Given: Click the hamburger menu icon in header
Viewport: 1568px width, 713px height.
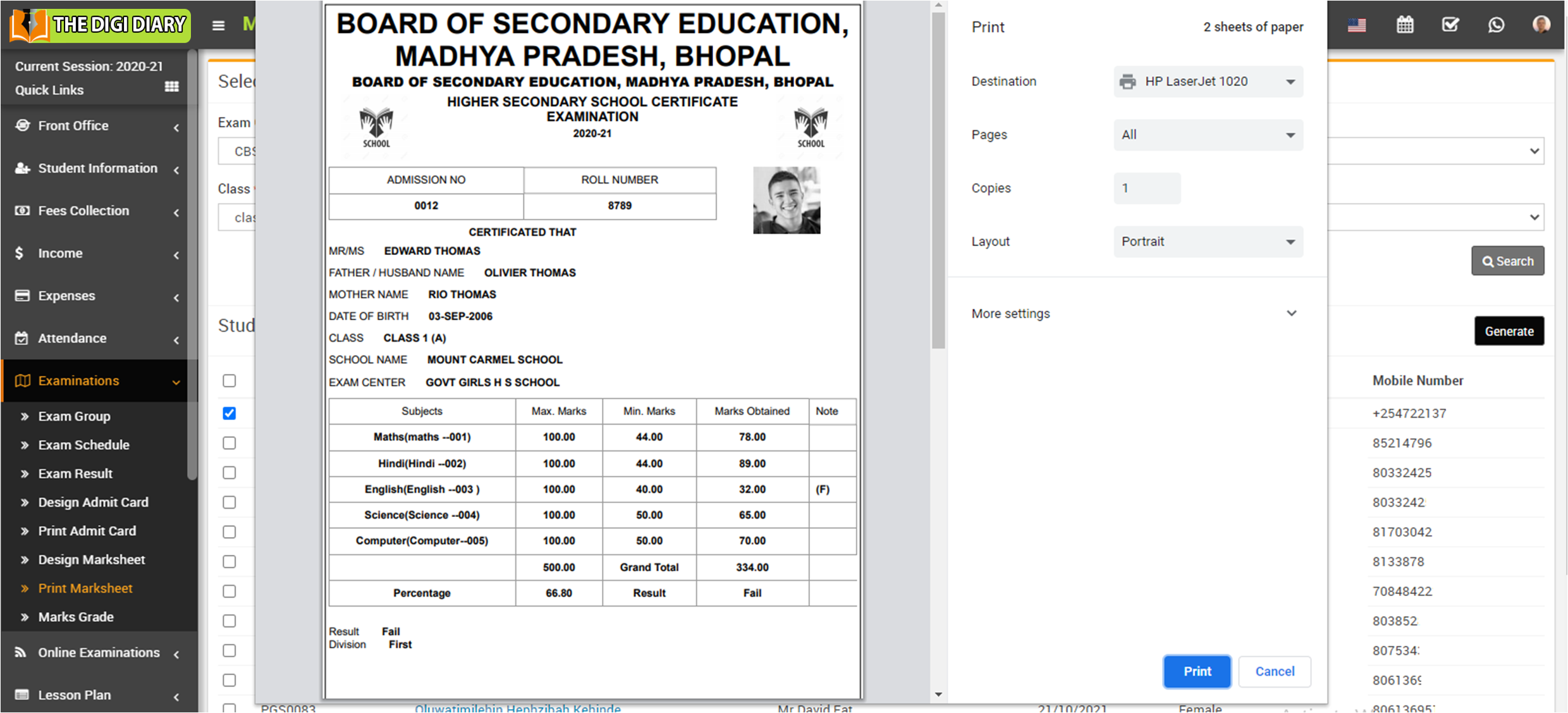Looking at the screenshot, I should (x=218, y=25).
